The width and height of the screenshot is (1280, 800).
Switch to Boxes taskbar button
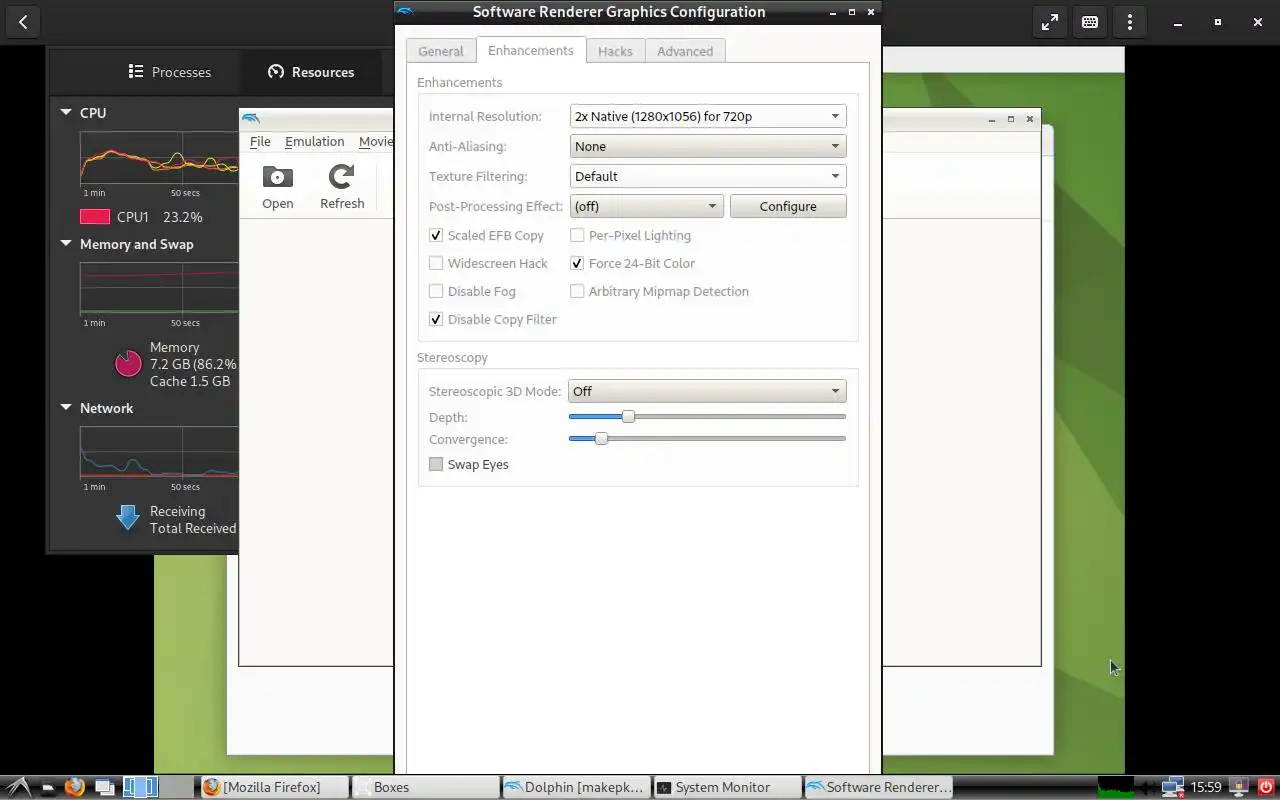pos(425,787)
